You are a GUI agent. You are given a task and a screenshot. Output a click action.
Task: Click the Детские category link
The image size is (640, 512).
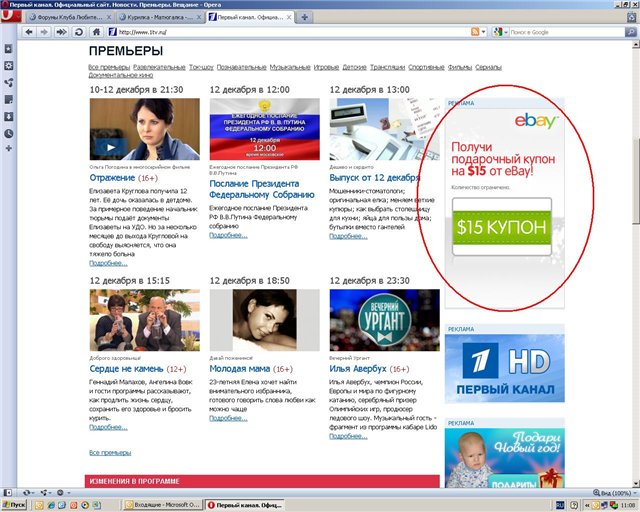(x=354, y=67)
